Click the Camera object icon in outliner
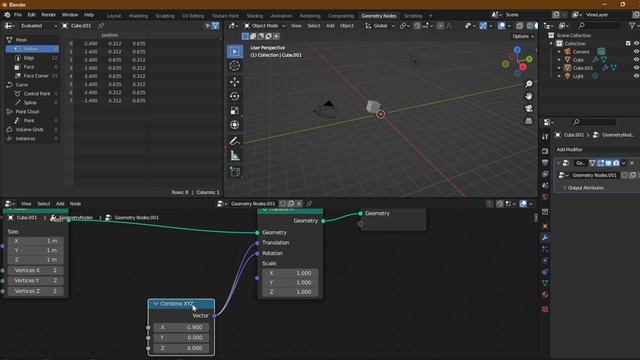This screenshot has height=360, width=640. pyautogui.click(x=567, y=51)
